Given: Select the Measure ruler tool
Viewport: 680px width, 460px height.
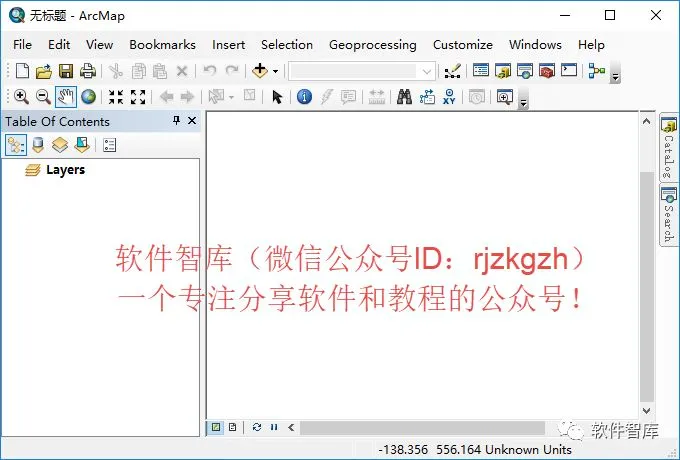Looking at the screenshot, I should [x=377, y=97].
